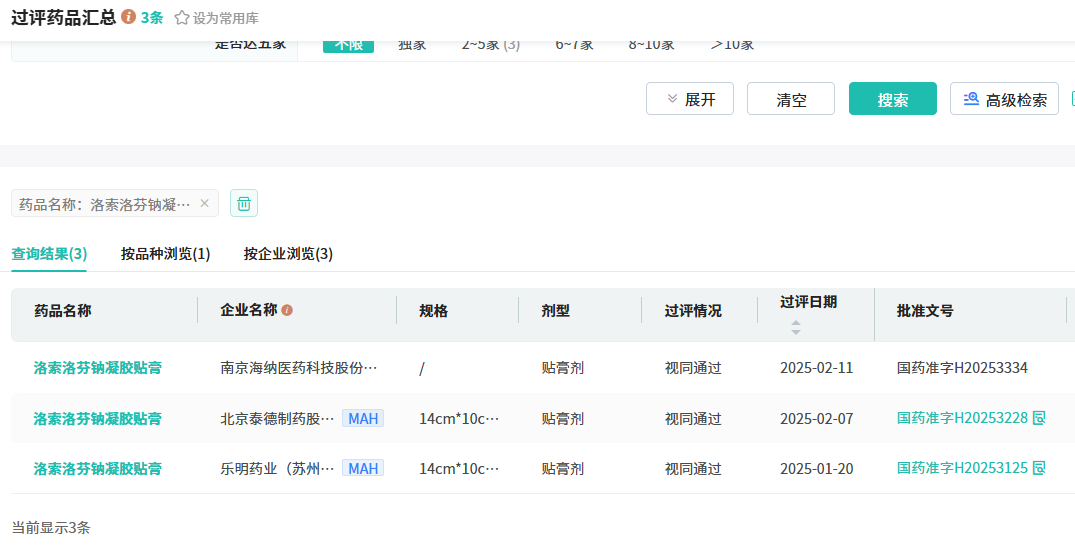Switch to 按品种浏览(1) tab
The width and height of the screenshot is (1075, 551).
pyautogui.click(x=165, y=254)
